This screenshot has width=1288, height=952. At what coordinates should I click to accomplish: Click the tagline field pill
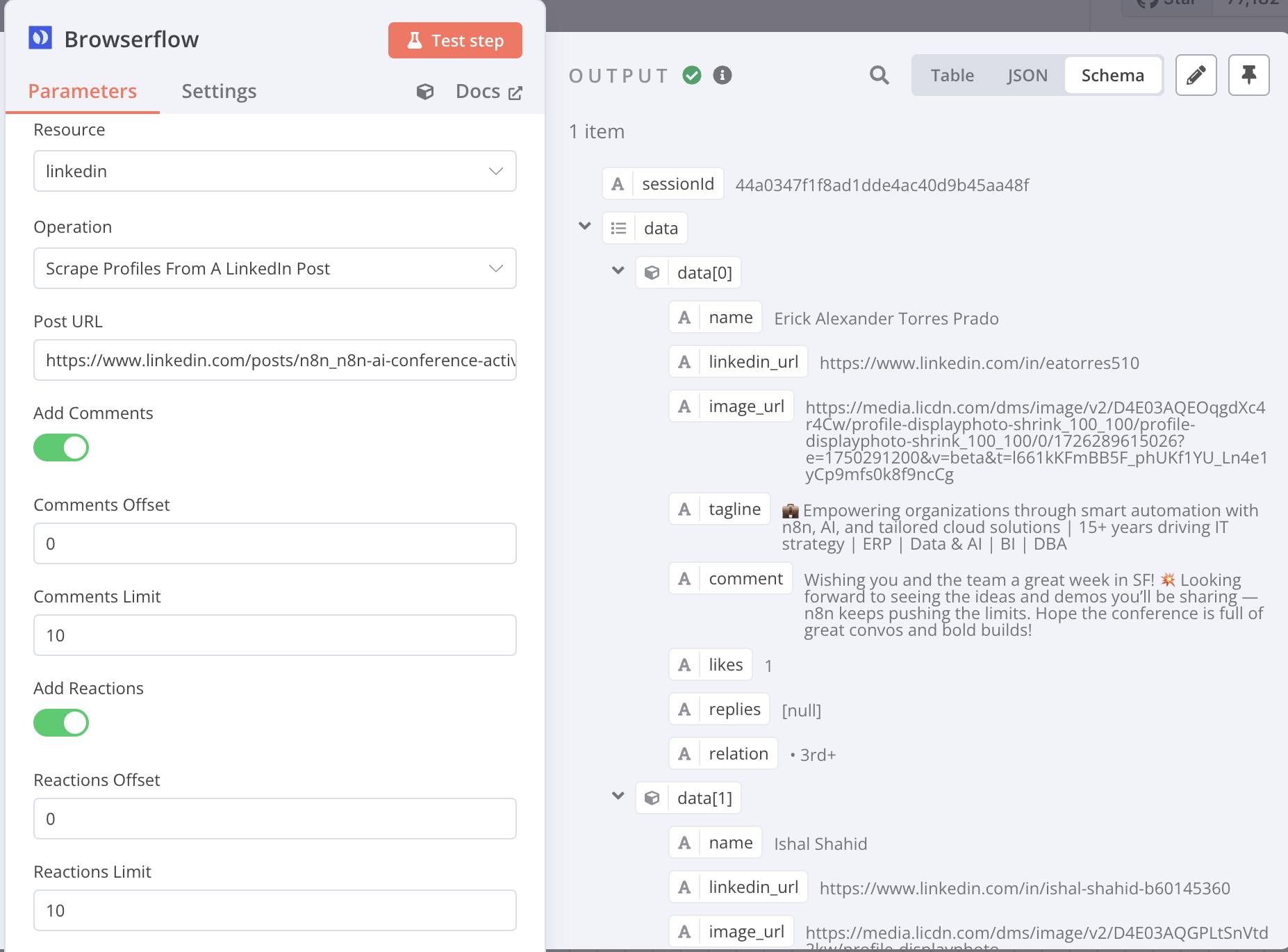[720, 509]
